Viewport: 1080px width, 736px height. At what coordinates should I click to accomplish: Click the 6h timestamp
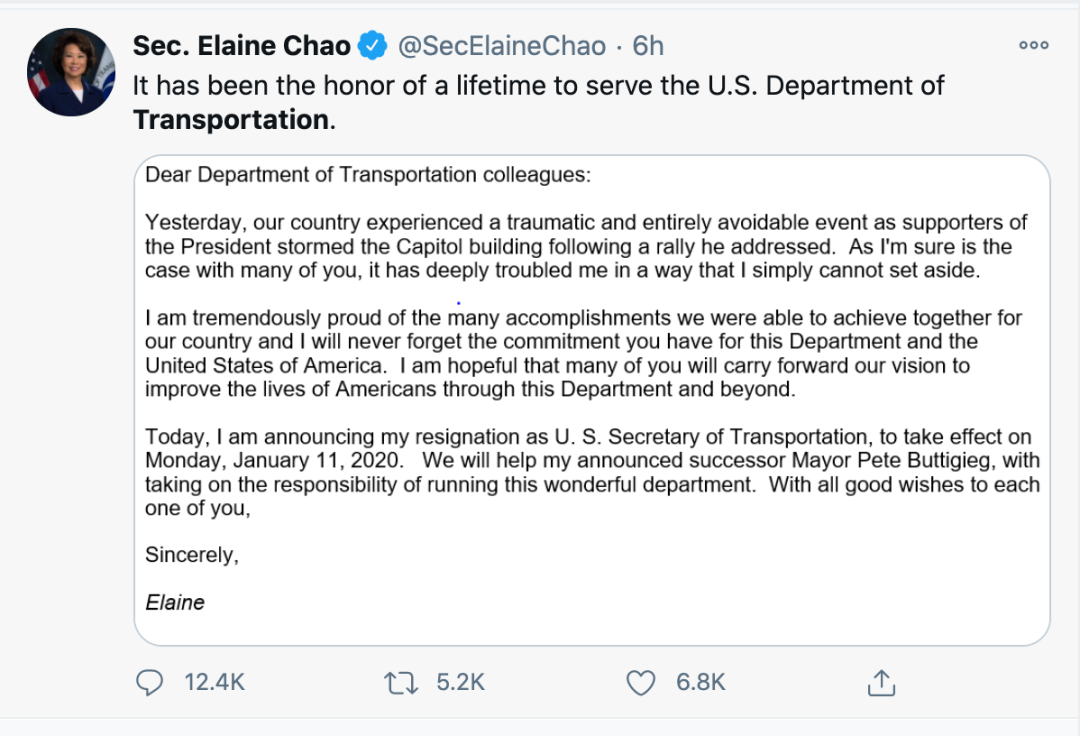pos(648,46)
